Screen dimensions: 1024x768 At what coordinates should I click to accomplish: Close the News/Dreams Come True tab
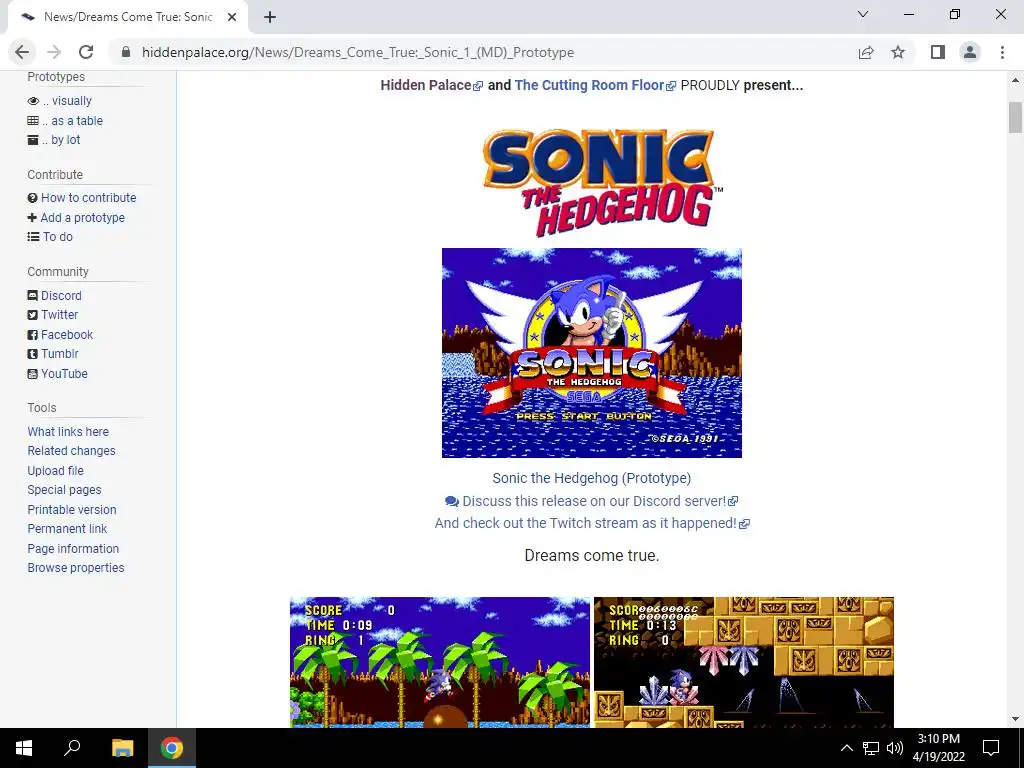tap(232, 17)
